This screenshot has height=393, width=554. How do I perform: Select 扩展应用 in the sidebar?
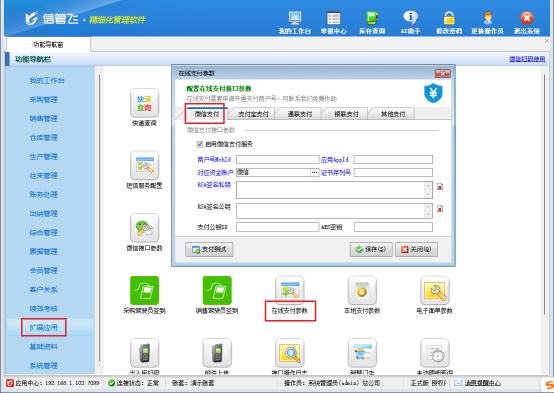pos(43,328)
